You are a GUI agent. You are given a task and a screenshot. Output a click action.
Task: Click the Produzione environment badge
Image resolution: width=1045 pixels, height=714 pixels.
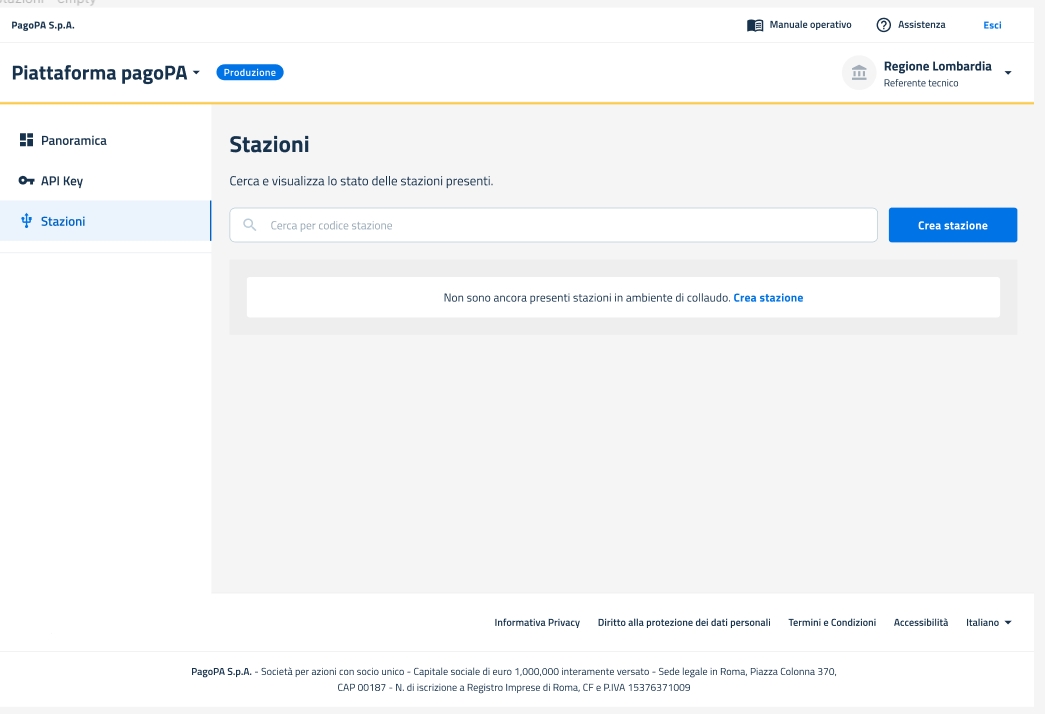click(249, 72)
